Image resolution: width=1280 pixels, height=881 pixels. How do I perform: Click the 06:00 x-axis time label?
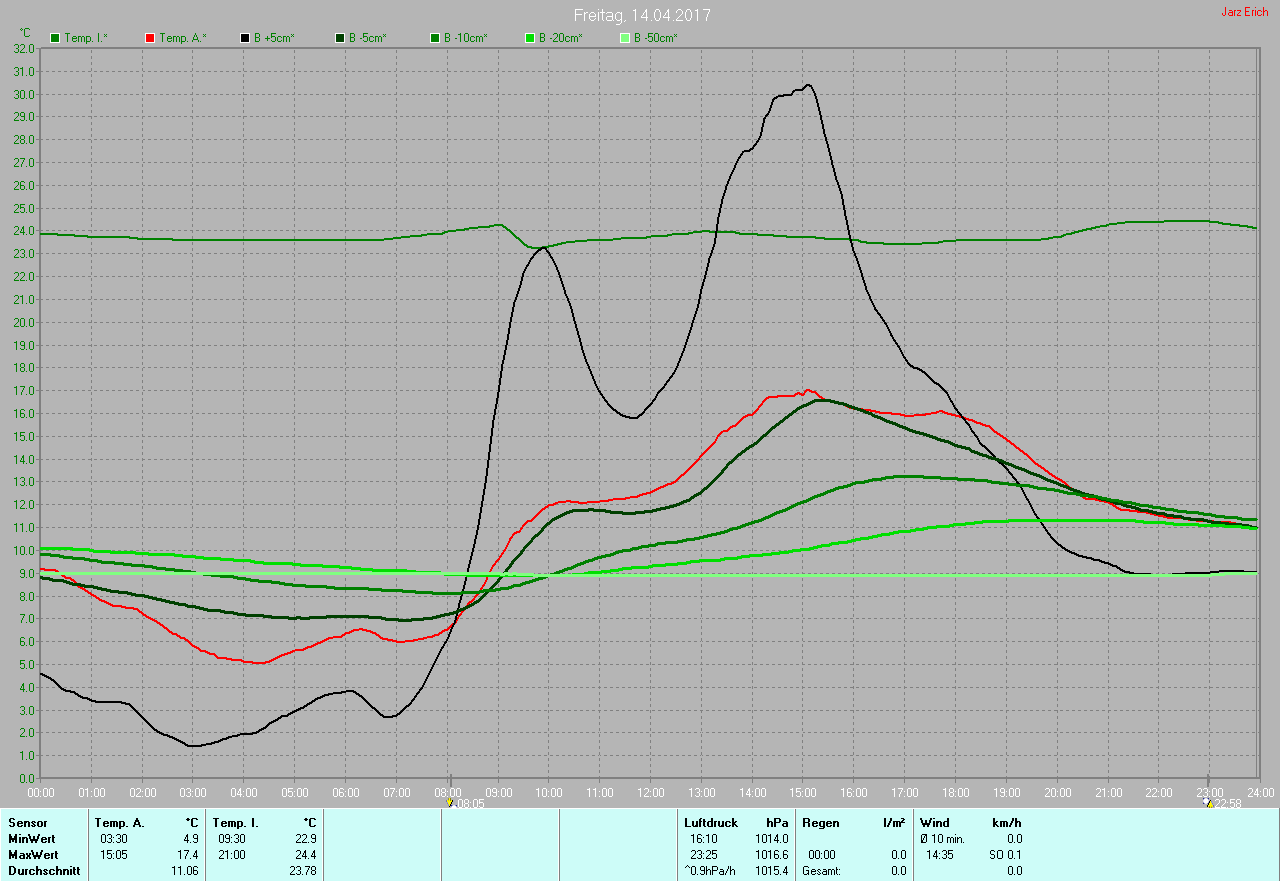[345, 793]
